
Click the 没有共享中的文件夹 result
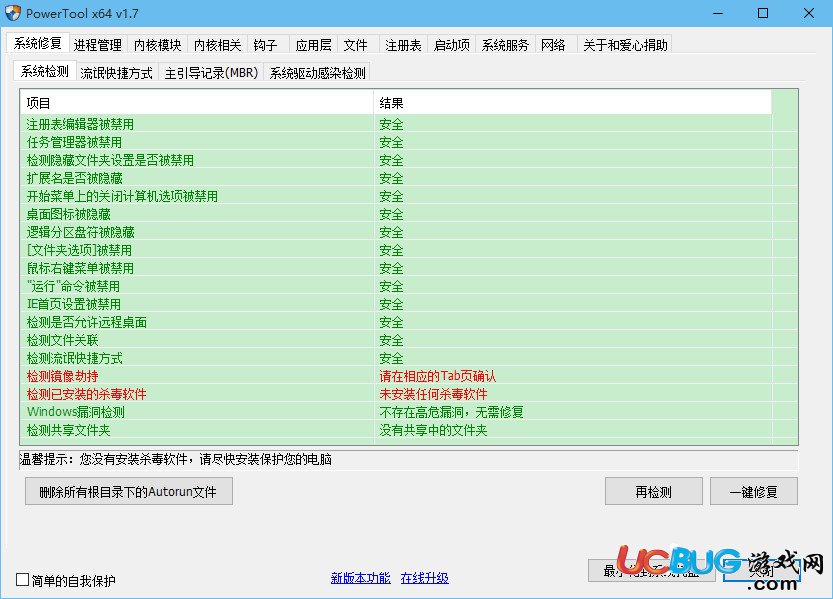click(x=433, y=430)
